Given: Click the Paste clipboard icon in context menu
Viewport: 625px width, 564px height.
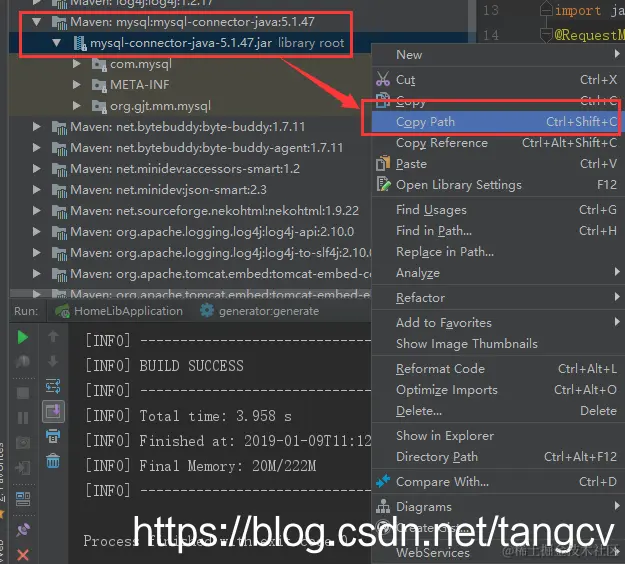Looking at the screenshot, I should tap(383, 163).
